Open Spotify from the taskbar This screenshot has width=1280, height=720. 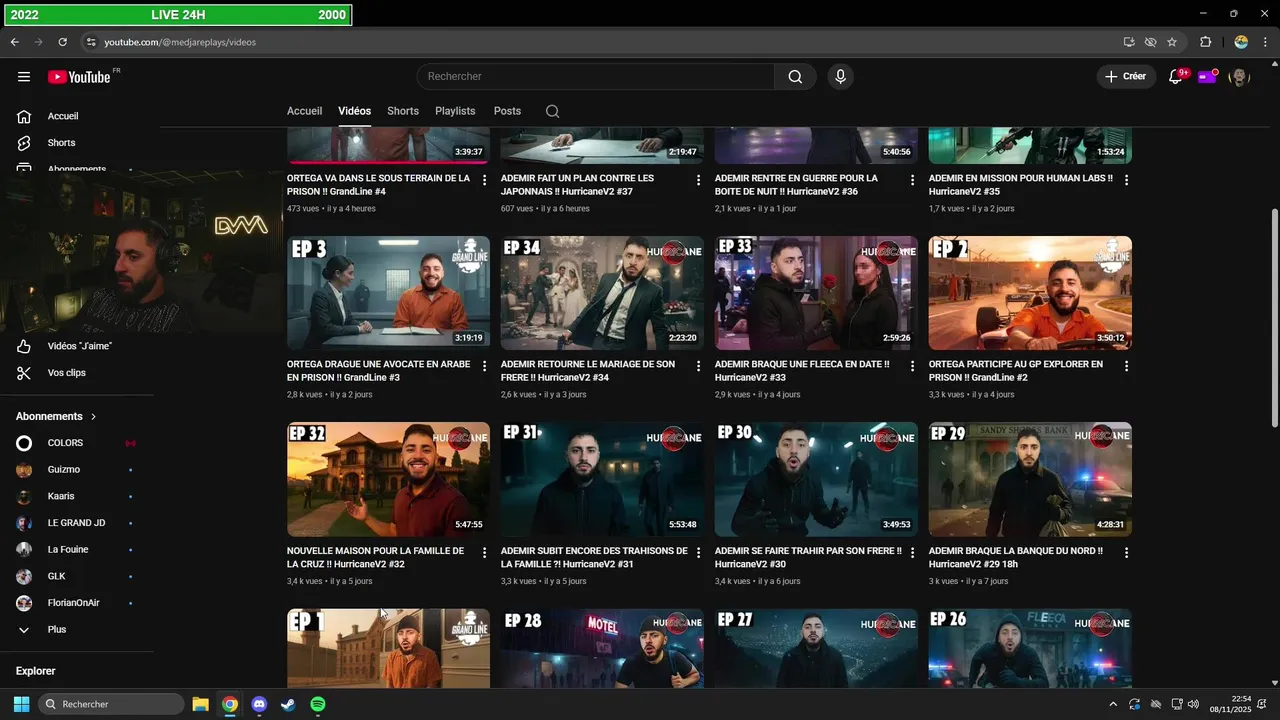coord(317,704)
